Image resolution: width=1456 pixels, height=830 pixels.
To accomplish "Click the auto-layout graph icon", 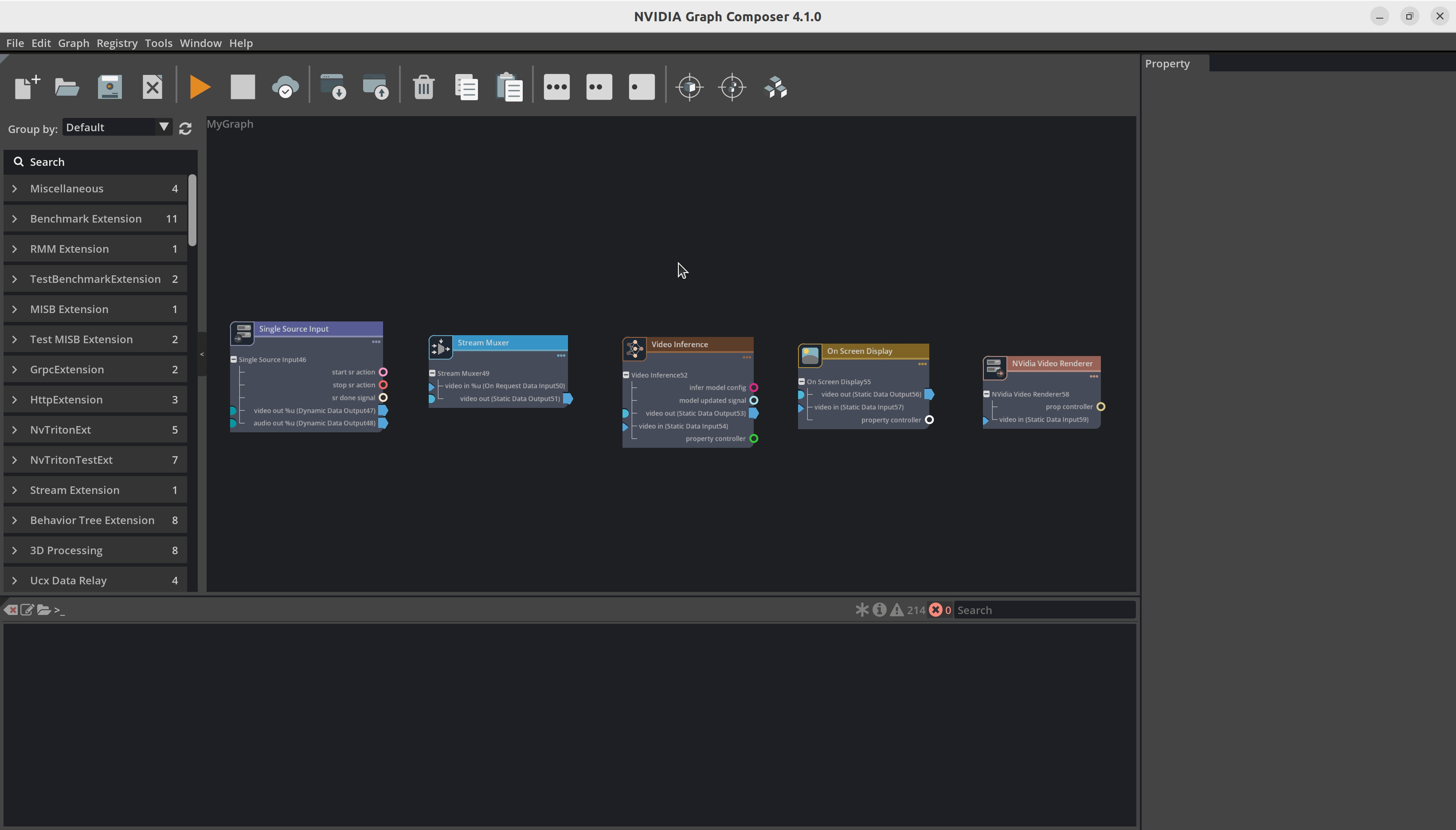I will pos(775,87).
